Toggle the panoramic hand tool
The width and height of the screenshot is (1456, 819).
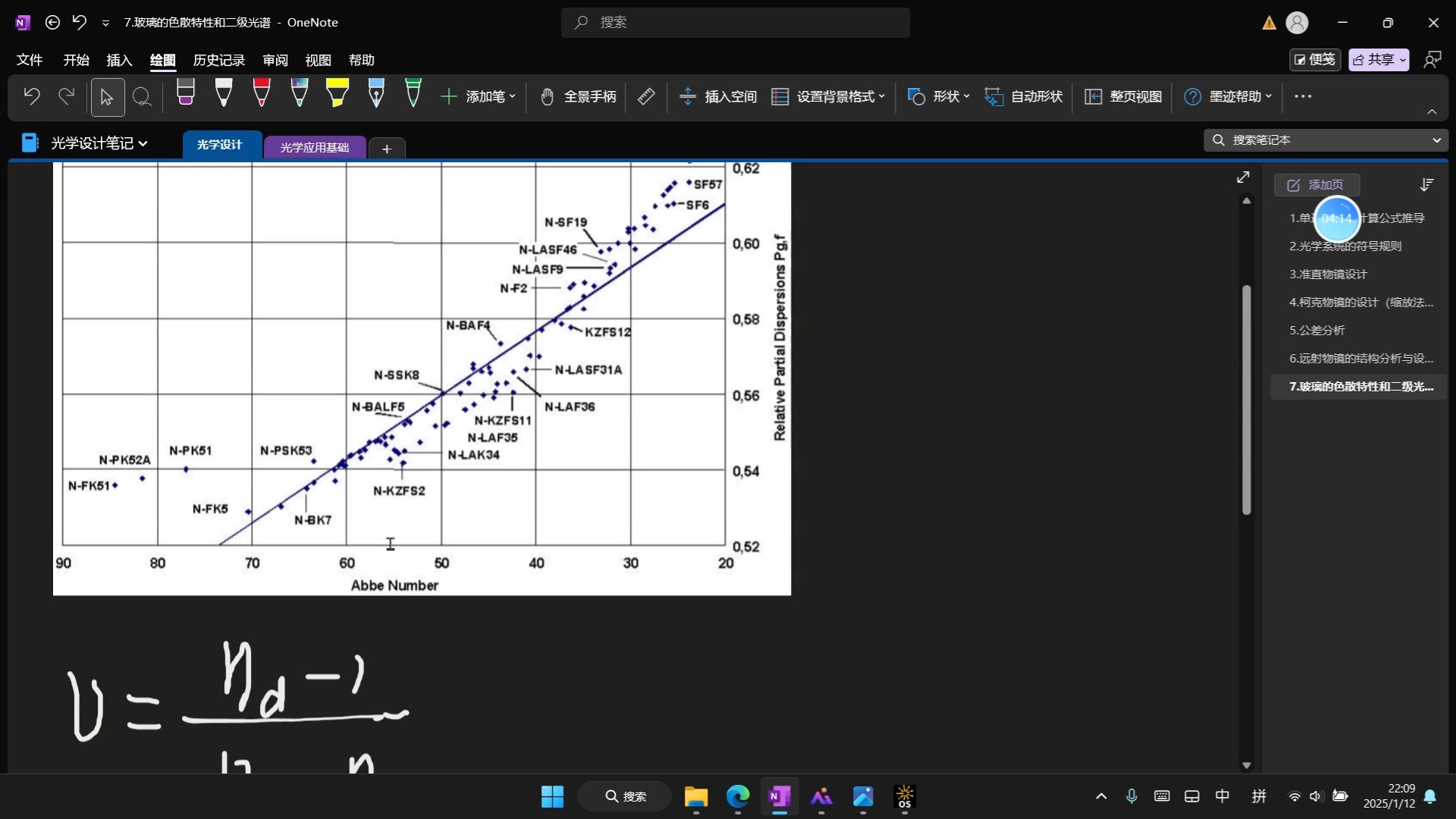coord(578,97)
